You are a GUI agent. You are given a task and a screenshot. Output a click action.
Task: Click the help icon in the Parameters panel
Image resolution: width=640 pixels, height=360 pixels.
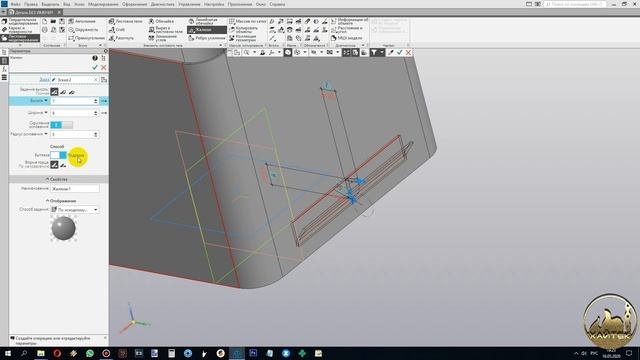click(95, 58)
